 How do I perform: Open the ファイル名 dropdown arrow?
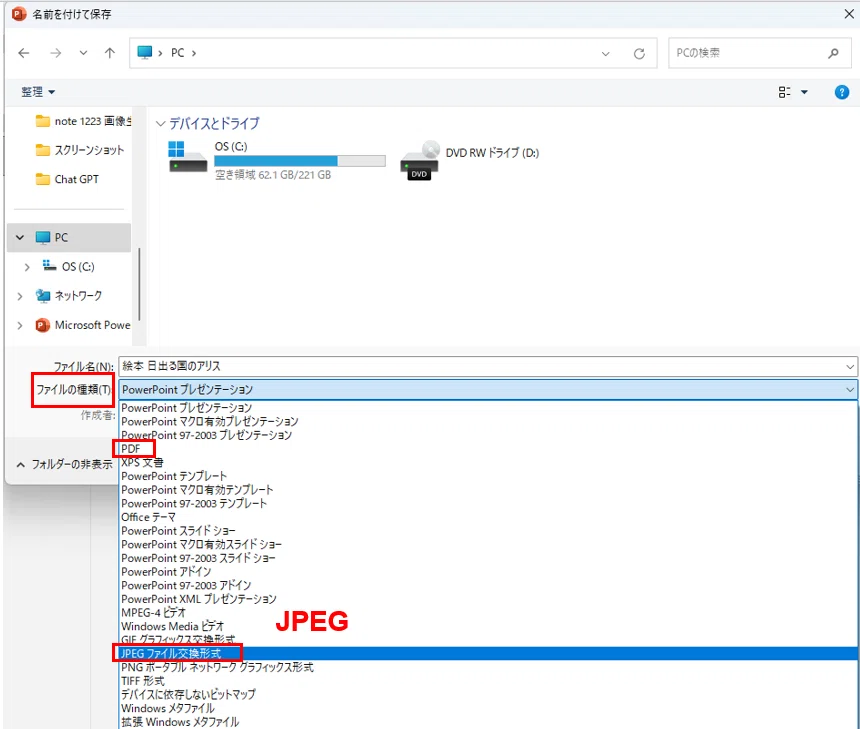(x=850, y=366)
